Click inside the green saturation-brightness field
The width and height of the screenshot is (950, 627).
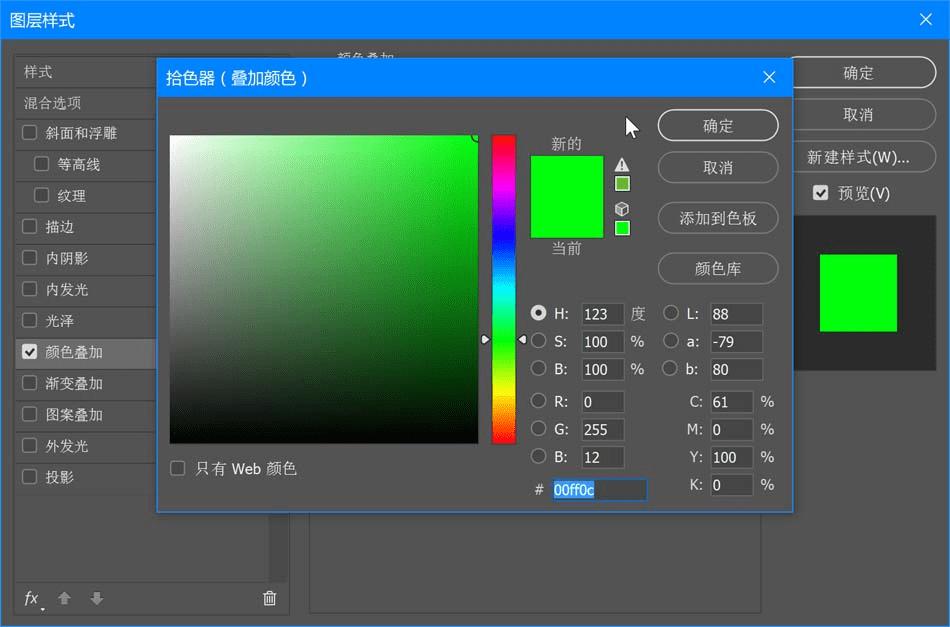(324, 289)
